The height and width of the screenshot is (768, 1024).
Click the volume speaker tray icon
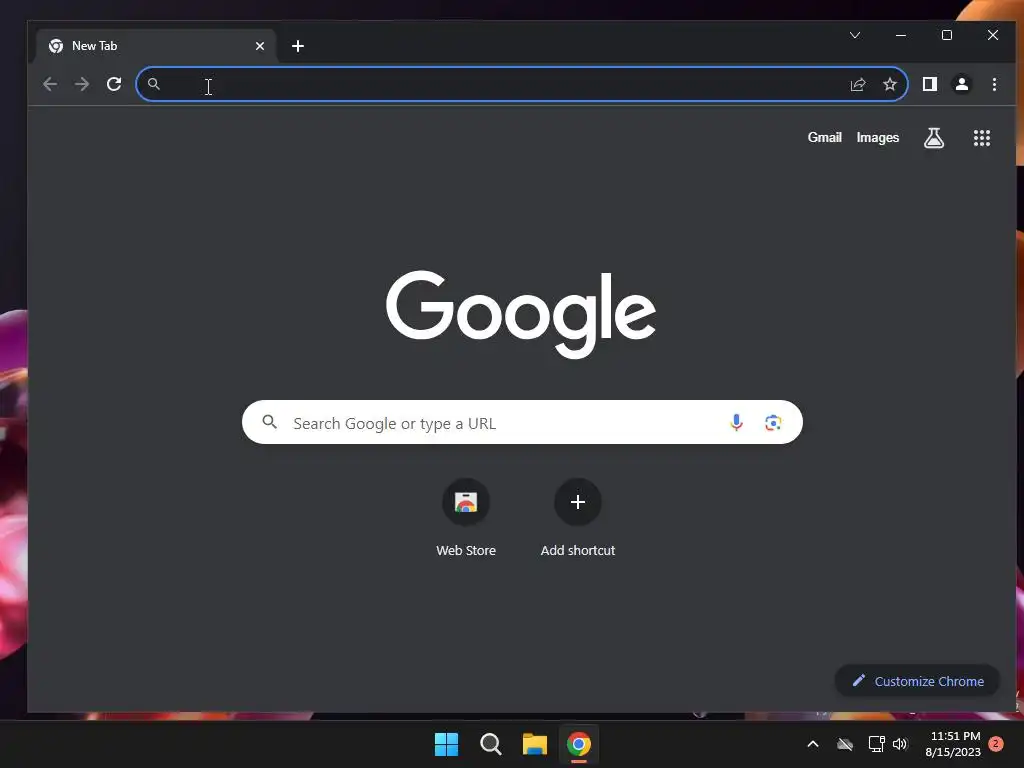[900, 744]
